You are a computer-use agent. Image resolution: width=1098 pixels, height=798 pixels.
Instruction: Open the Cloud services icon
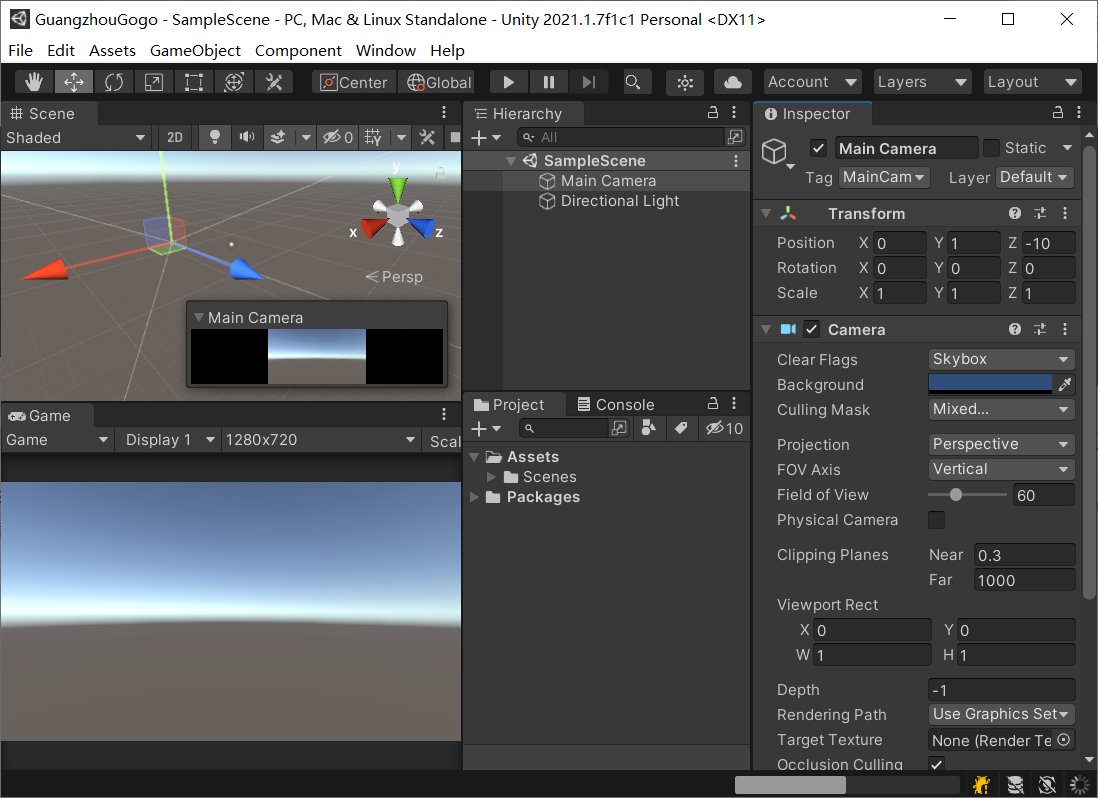[x=732, y=82]
